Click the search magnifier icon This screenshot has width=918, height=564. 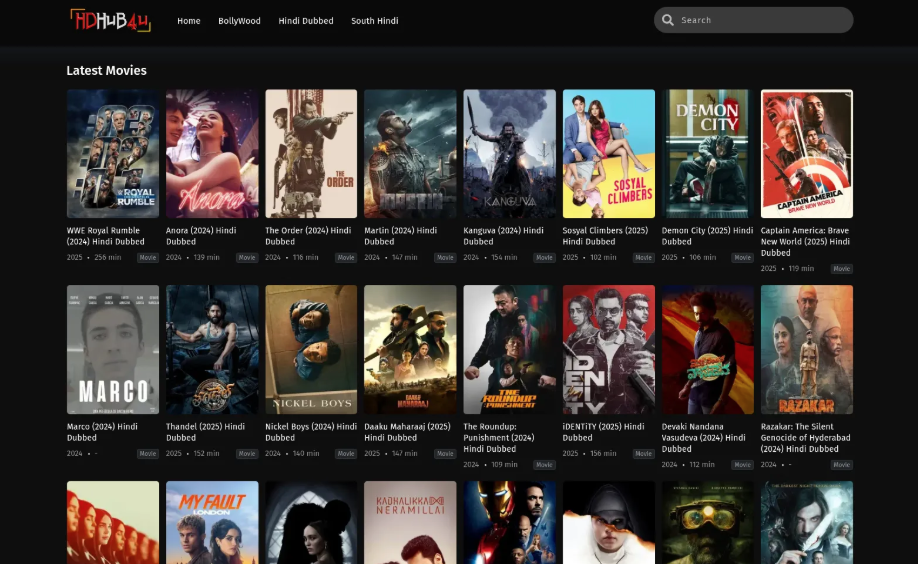(x=667, y=20)
